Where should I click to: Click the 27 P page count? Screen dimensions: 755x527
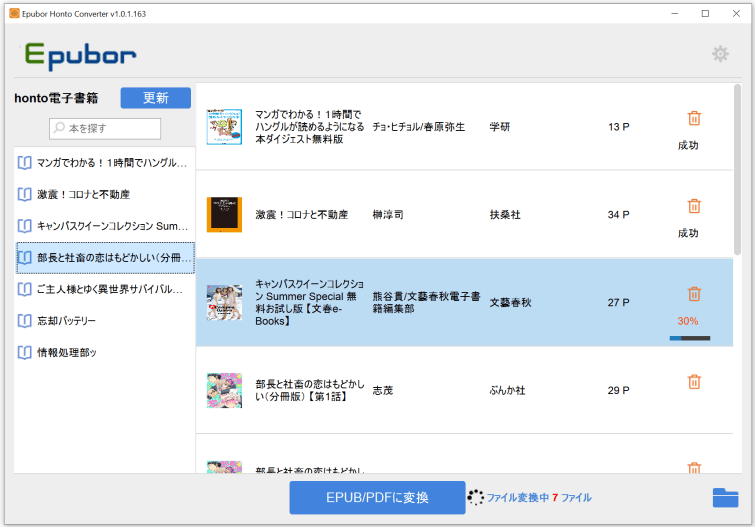click(619, 303)
